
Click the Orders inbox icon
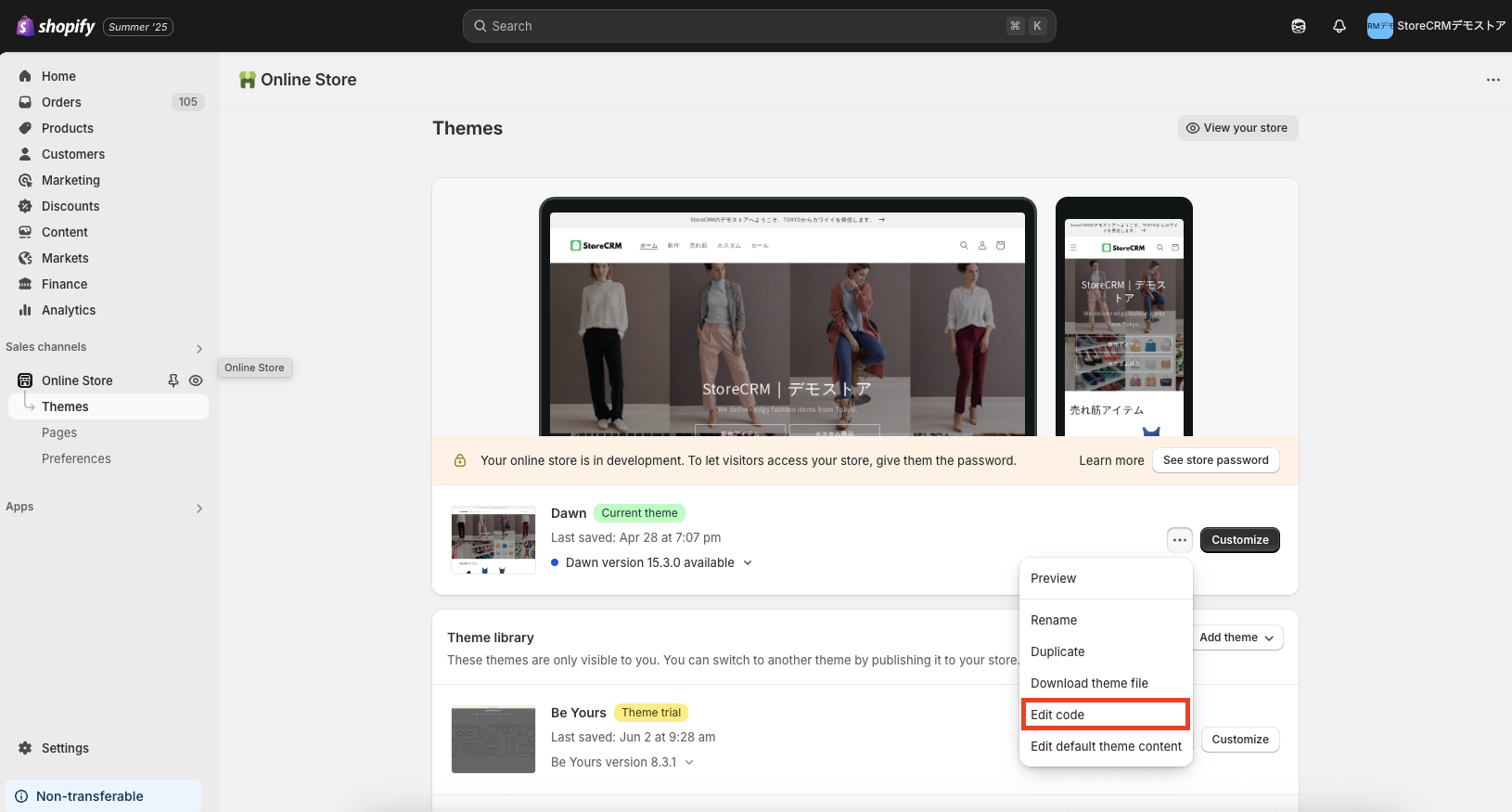pos(25,102)
